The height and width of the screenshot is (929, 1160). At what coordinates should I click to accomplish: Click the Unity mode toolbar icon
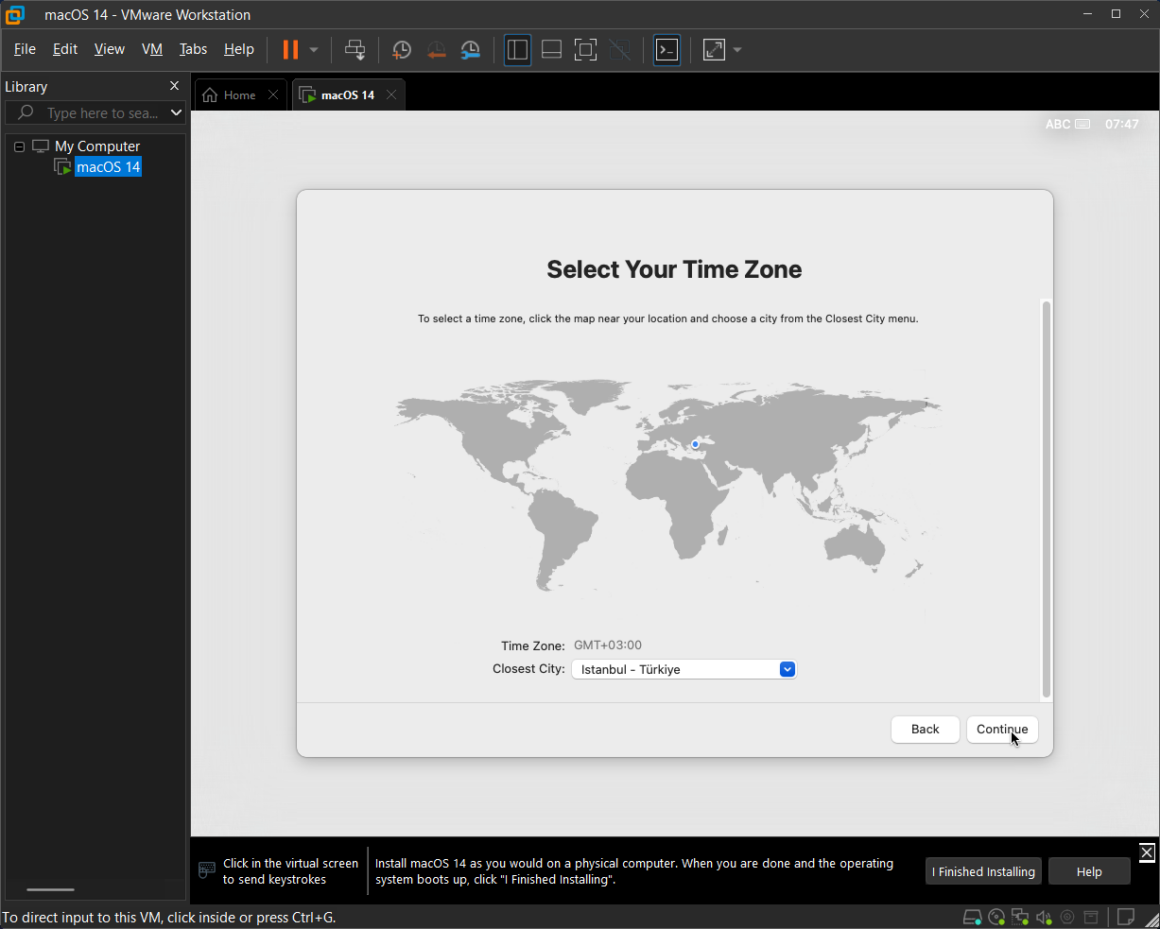pyautogui.click(x=620, y=50)
